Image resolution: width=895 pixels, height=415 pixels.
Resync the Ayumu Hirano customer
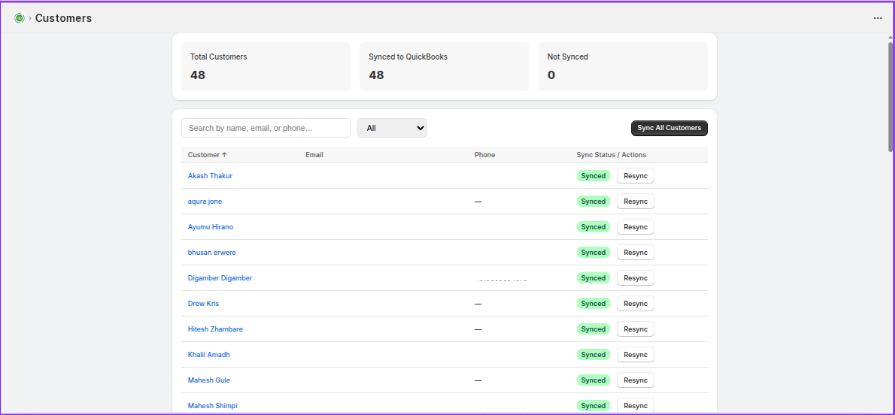pyautogui.click(x=635, y=227)
